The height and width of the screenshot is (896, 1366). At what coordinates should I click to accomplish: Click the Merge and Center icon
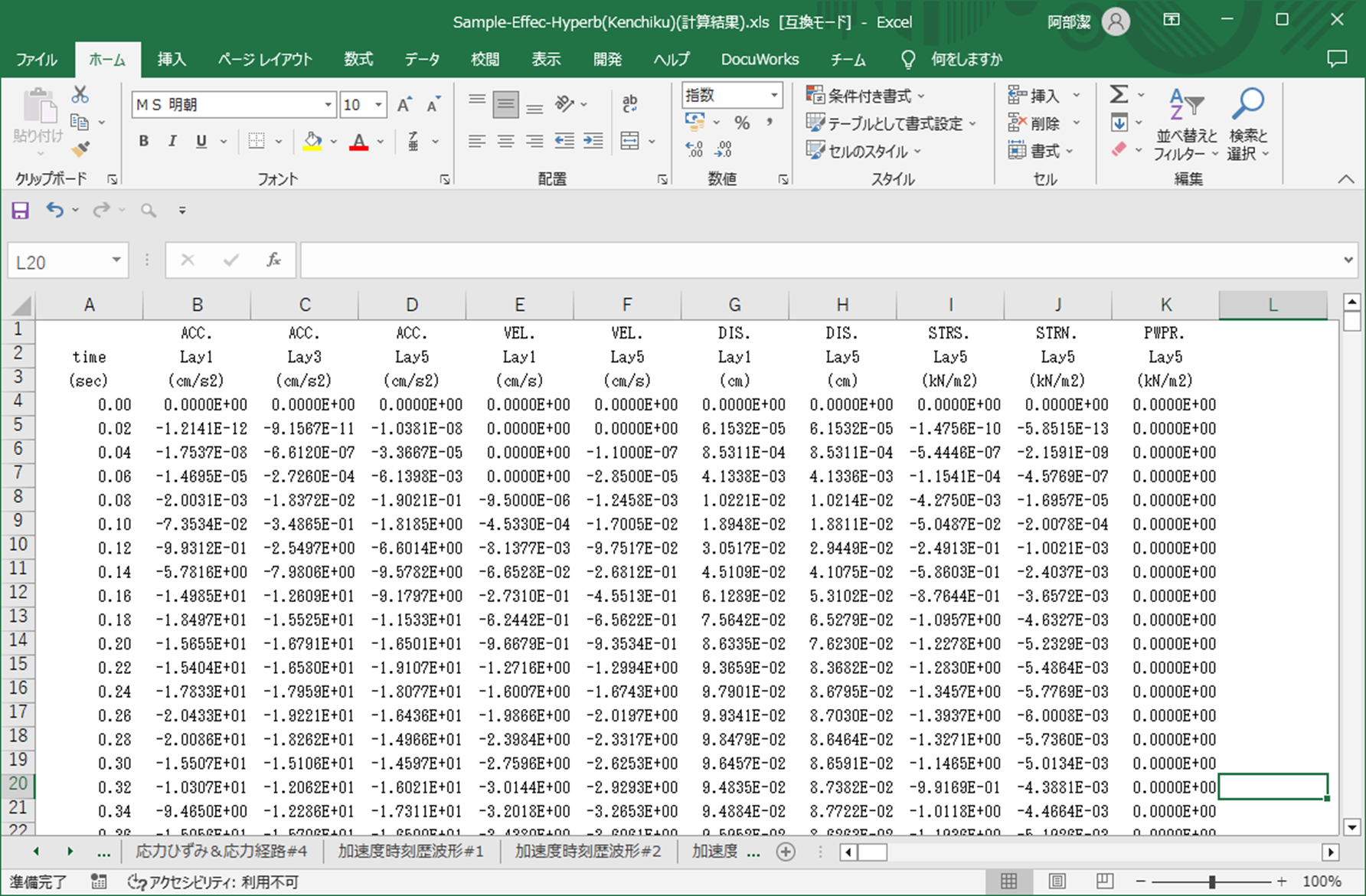(x=630, y=141)
